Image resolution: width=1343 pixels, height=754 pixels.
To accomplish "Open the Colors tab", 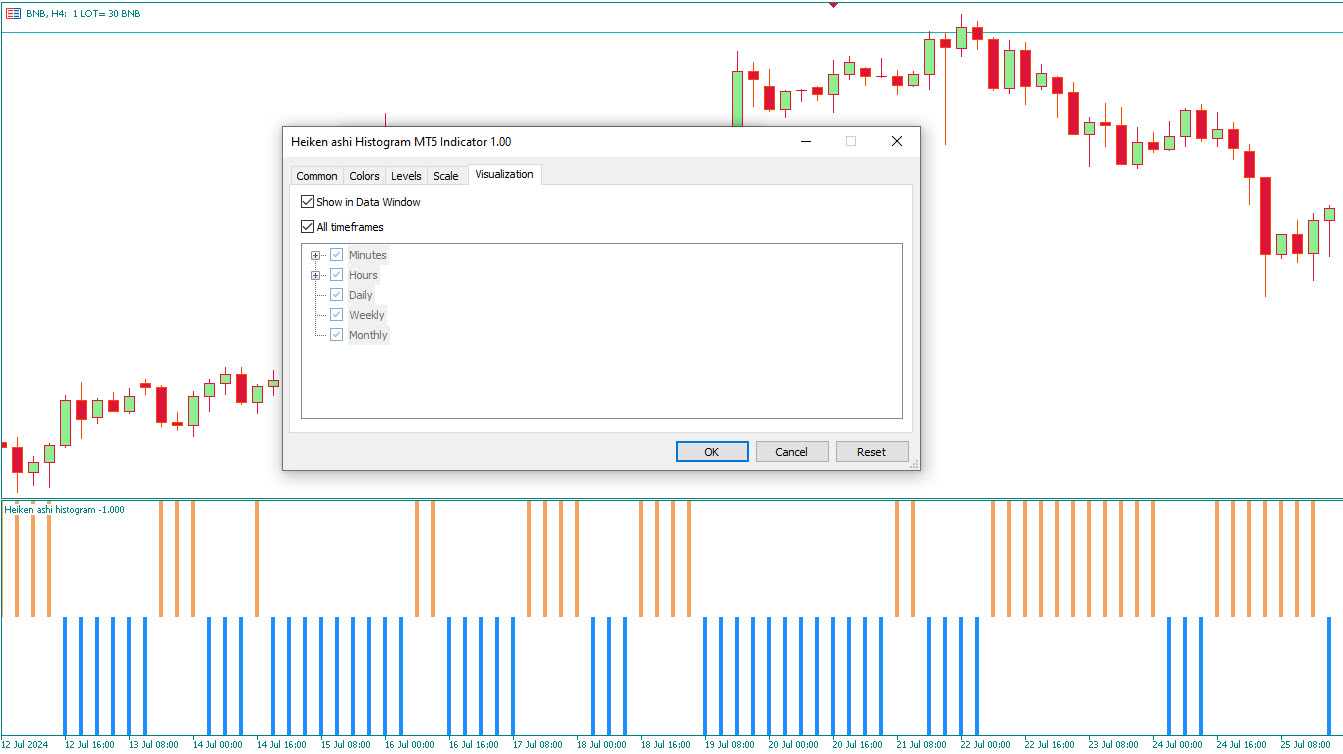I will coord(364,175).
